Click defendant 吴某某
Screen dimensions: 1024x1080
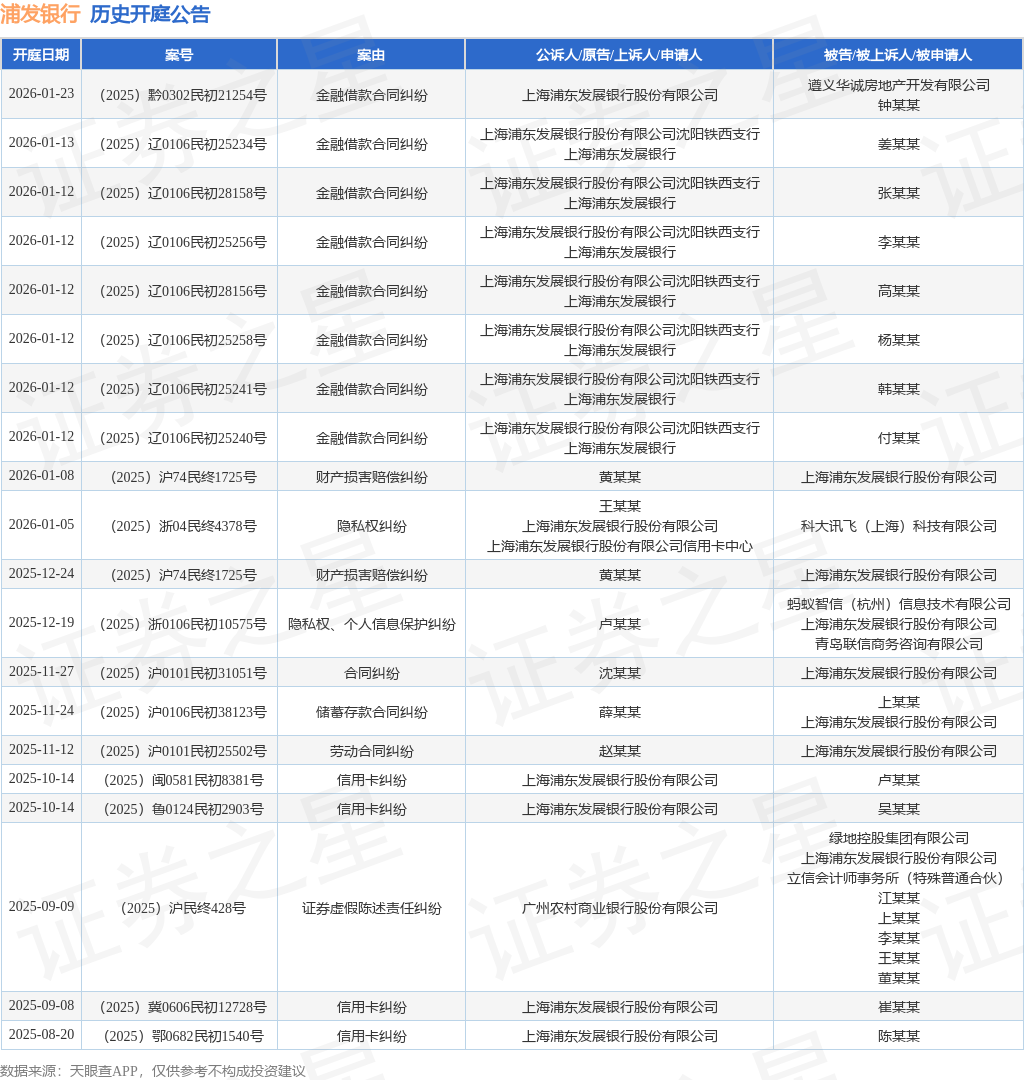pos(899,809)
